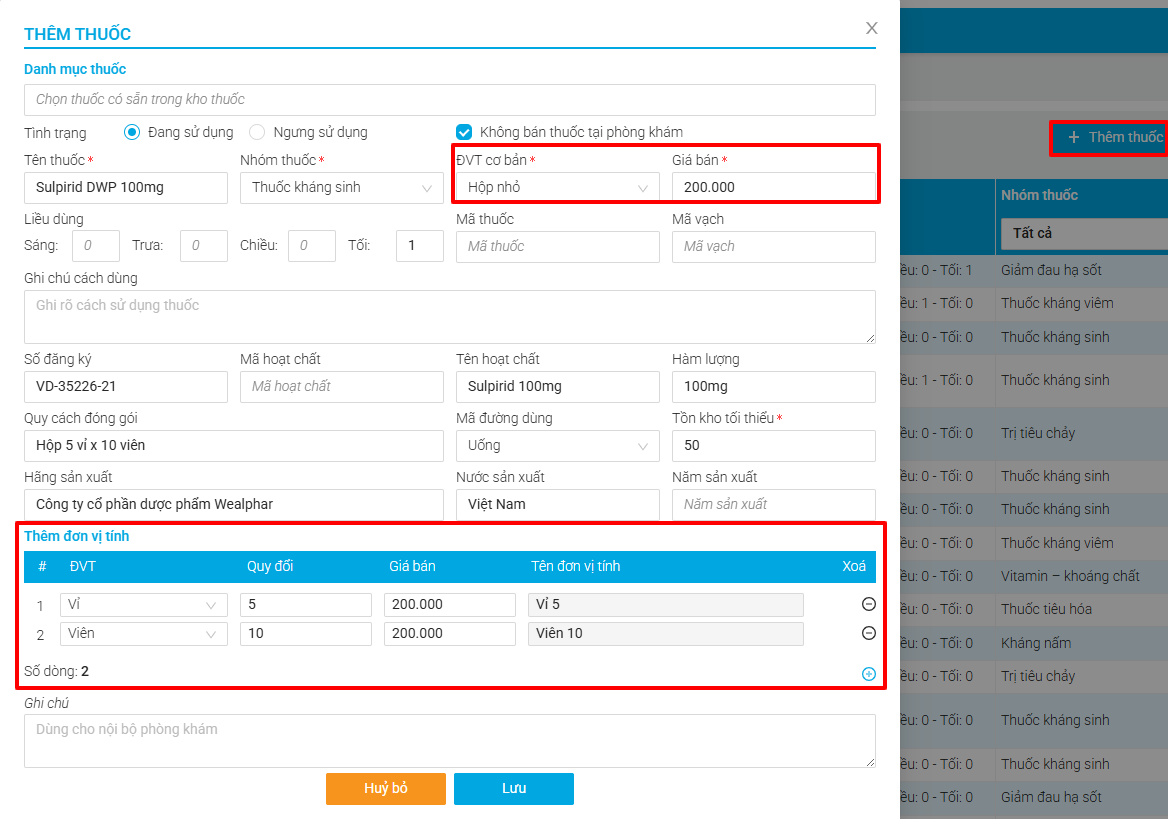Expand the ĐVT cơ bản dropdown
The height and width of the screenshot is (819, 1168).
(557, 188)
